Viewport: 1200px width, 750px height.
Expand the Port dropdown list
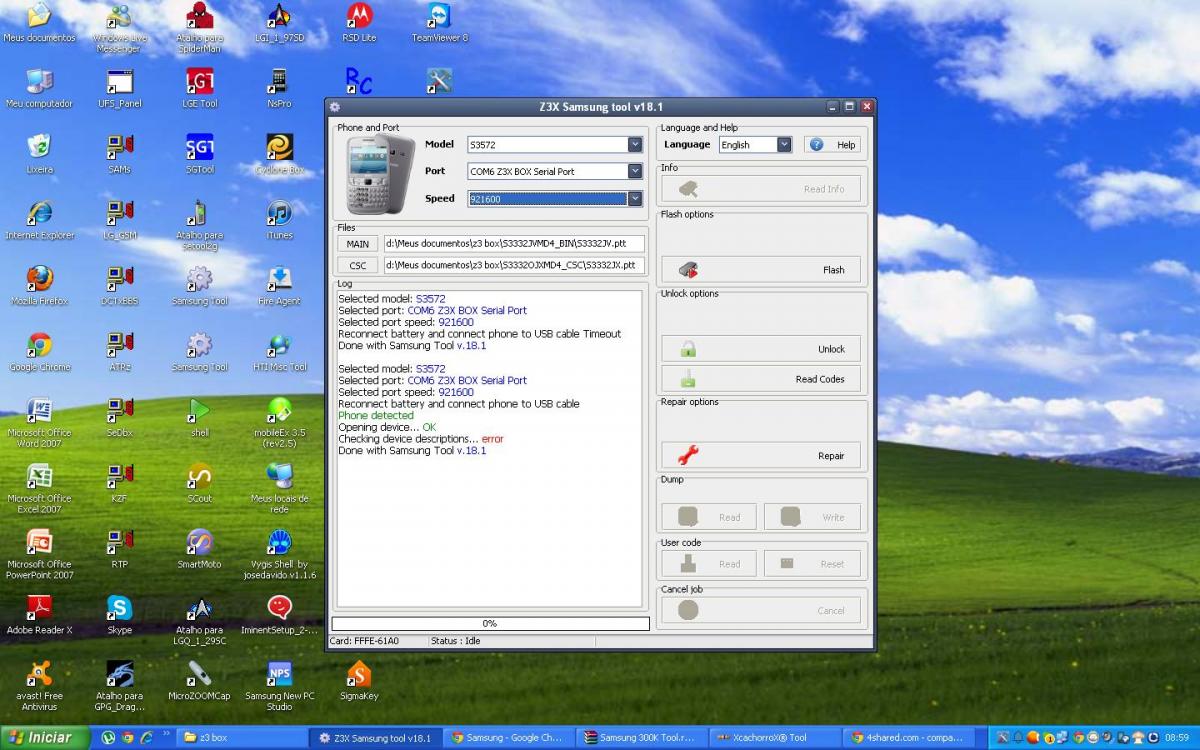click(635, 171)
